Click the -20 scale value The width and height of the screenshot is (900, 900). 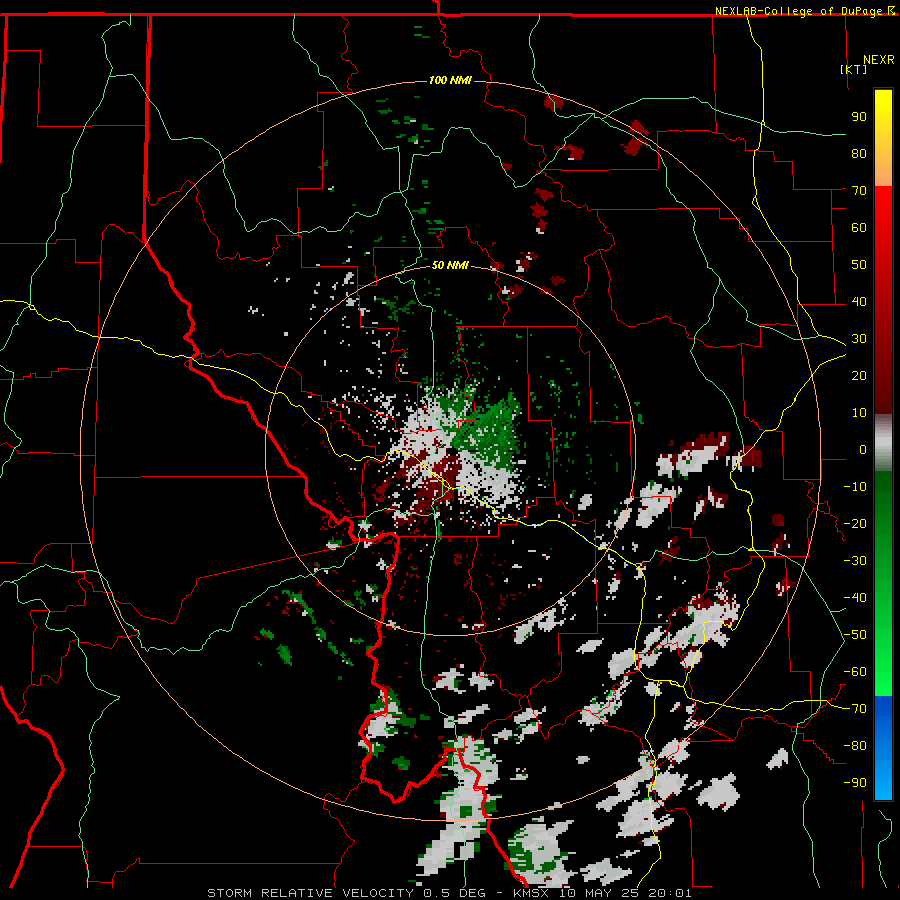click(x=855, y=523)
